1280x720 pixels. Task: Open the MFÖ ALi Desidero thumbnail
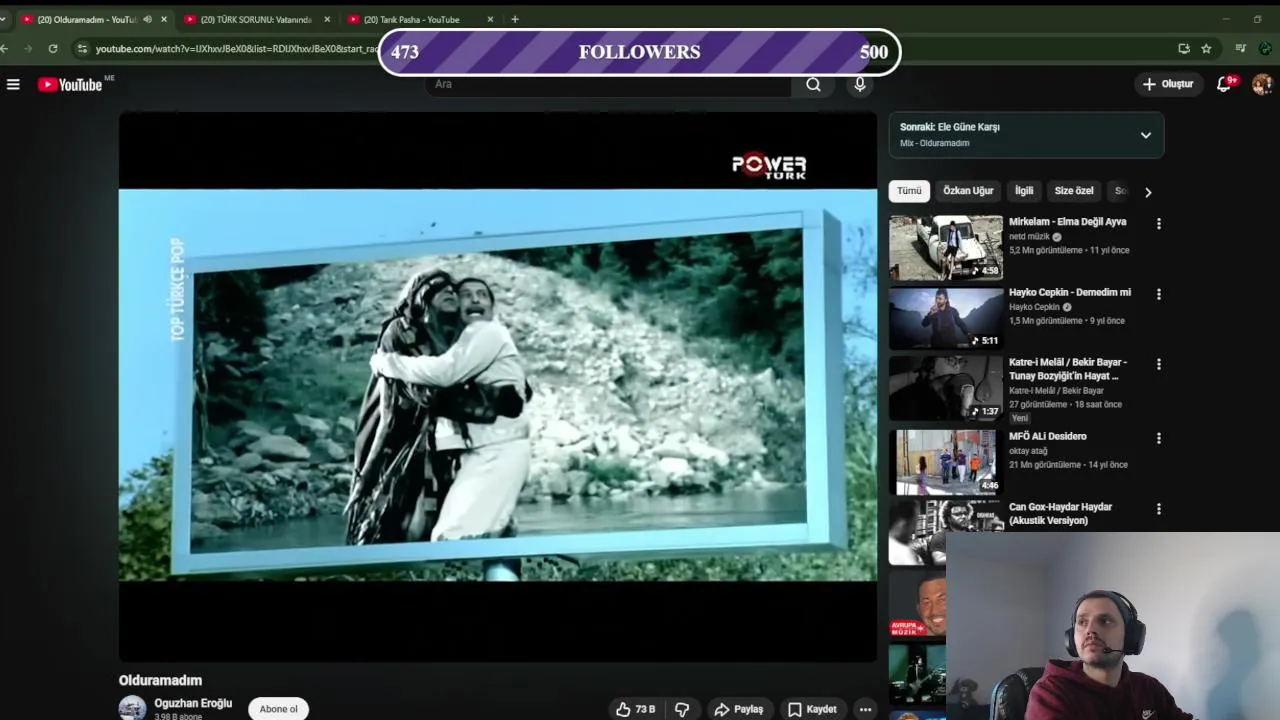click(946, 461)
